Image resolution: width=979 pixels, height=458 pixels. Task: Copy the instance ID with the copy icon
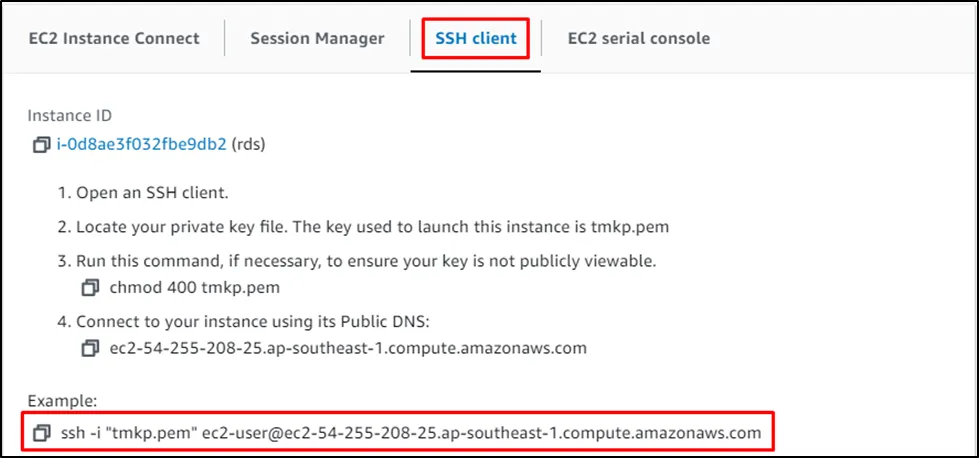point(41,145)
